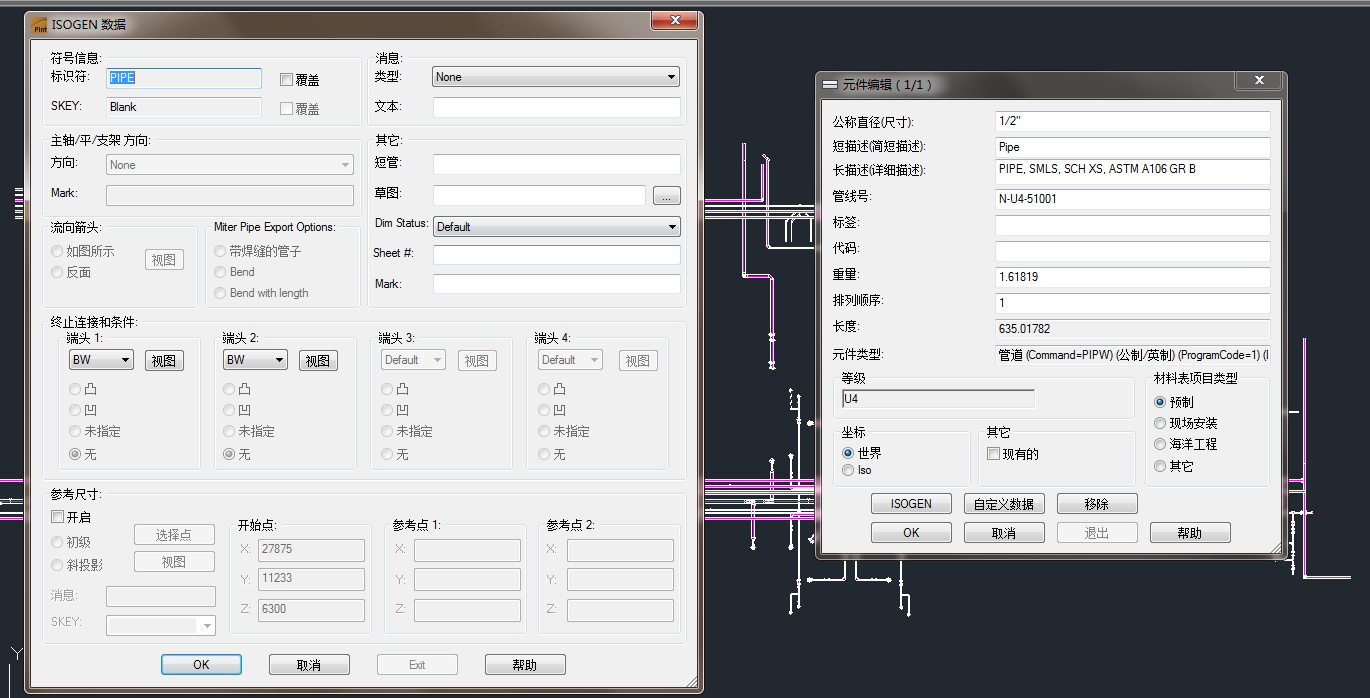This screenshot has height=698, width=1370.
Task: Click 帮助 in ISOGEN 数据 dialog
Action: click(525, 665)
